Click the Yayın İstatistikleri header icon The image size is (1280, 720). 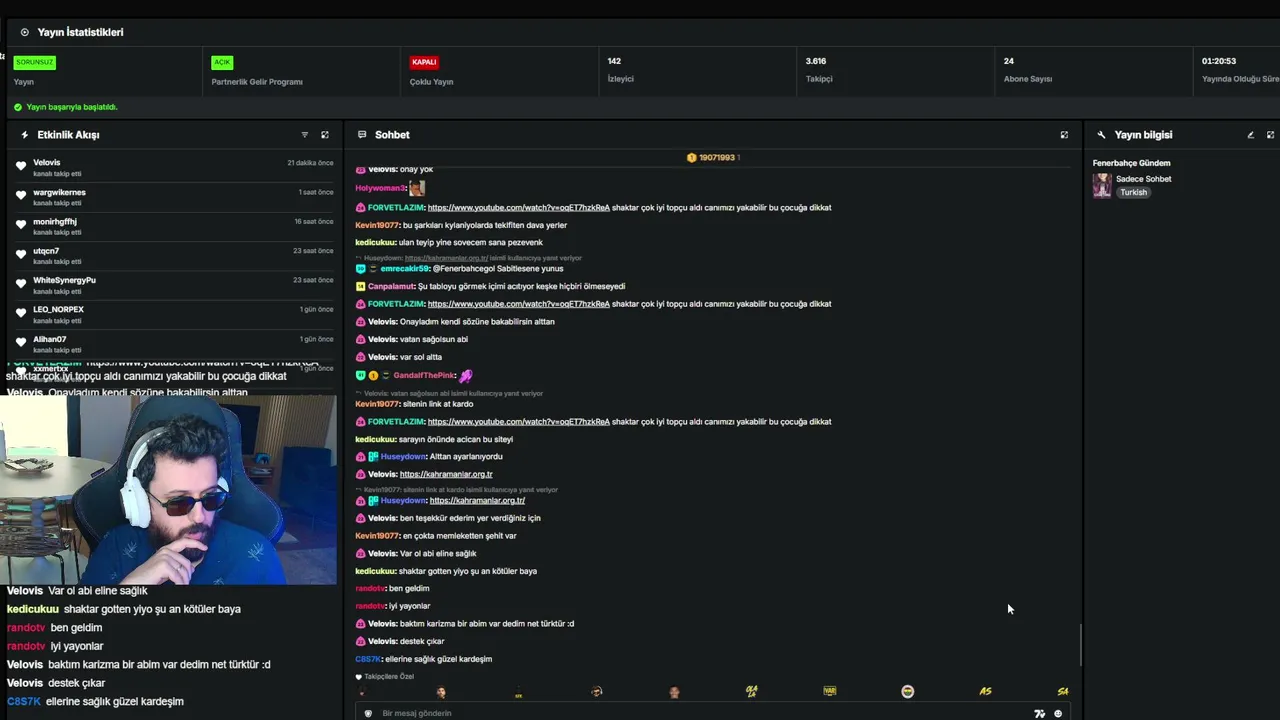click(x=25, y=32)
